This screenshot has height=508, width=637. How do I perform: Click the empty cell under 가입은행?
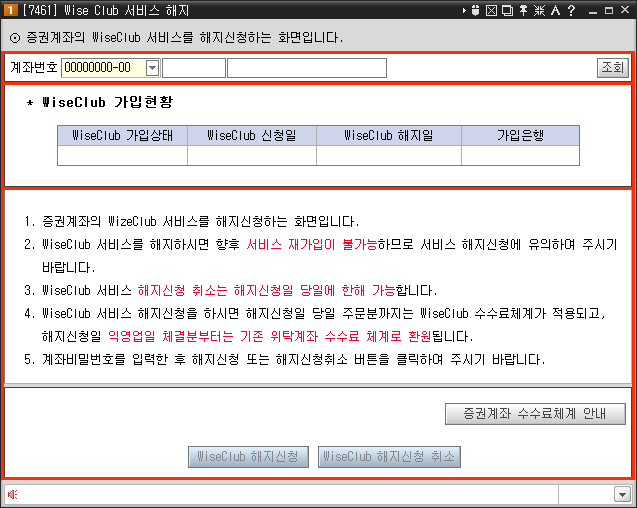tap(520, 156)
